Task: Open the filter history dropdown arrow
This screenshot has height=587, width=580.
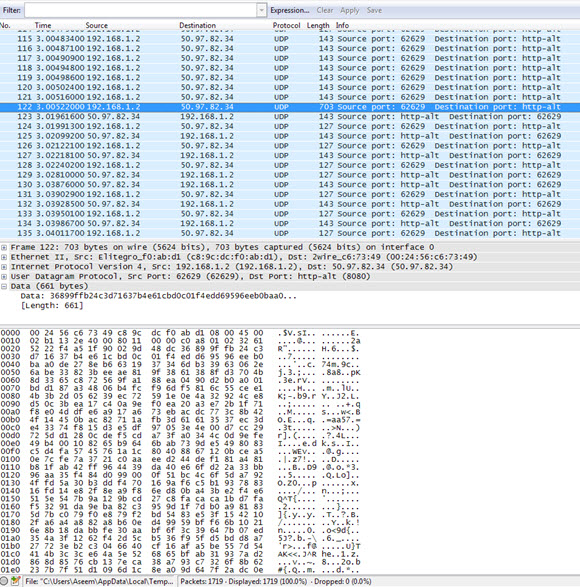Action: 262,10
